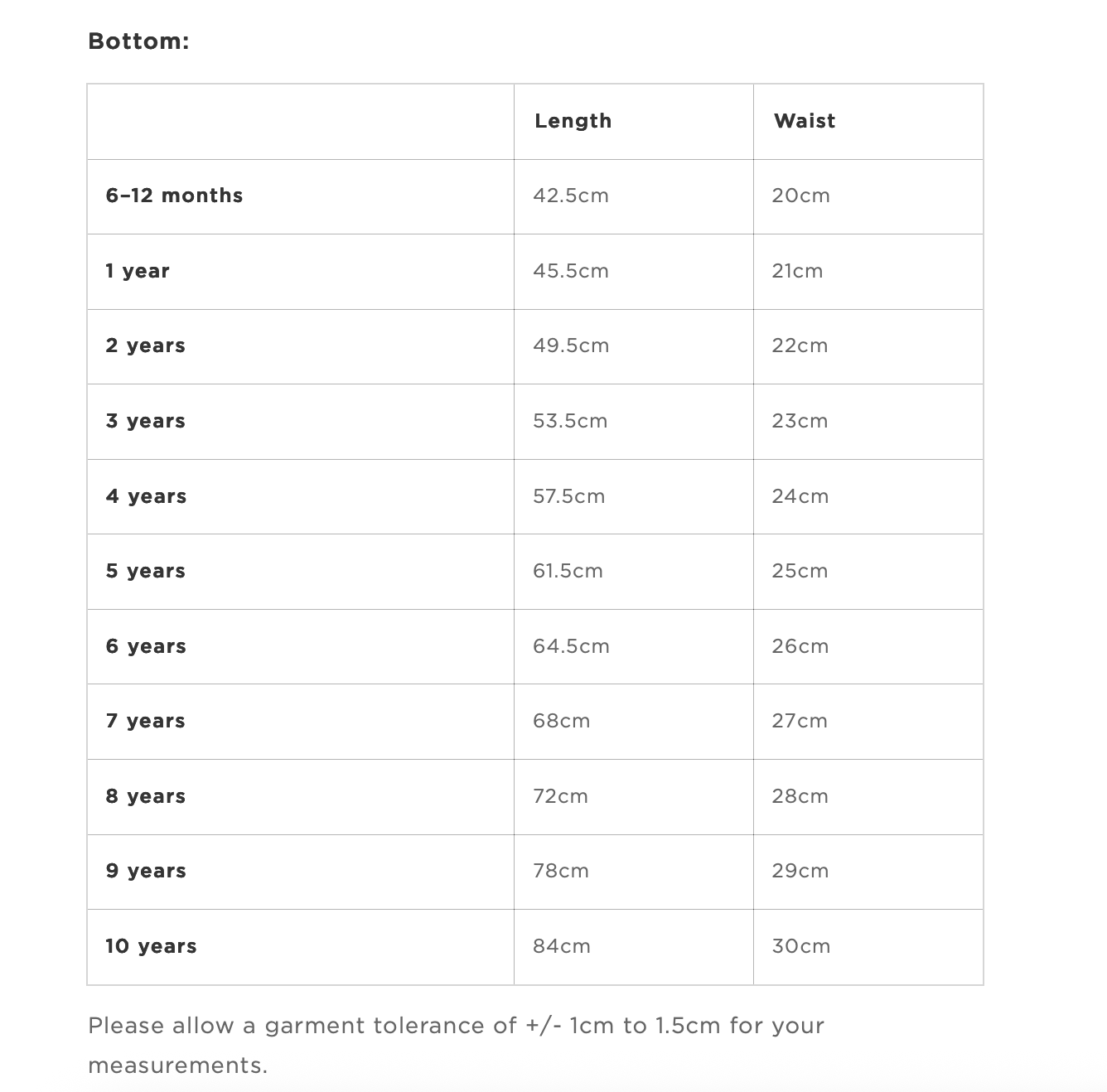The image size is (1107, 1092).
Task: Select the 84cm length cell
Action: click(561, 946)
